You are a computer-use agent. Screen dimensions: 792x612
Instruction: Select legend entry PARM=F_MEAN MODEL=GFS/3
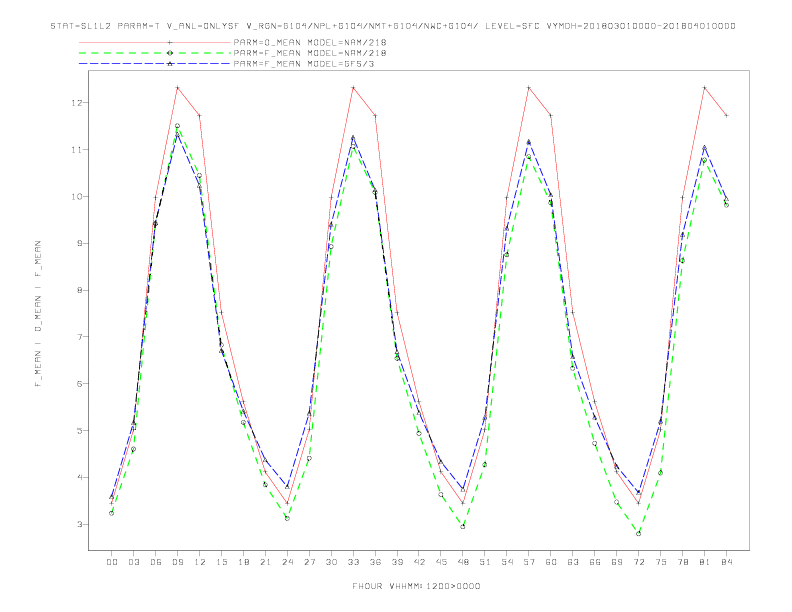pos(304,64)
